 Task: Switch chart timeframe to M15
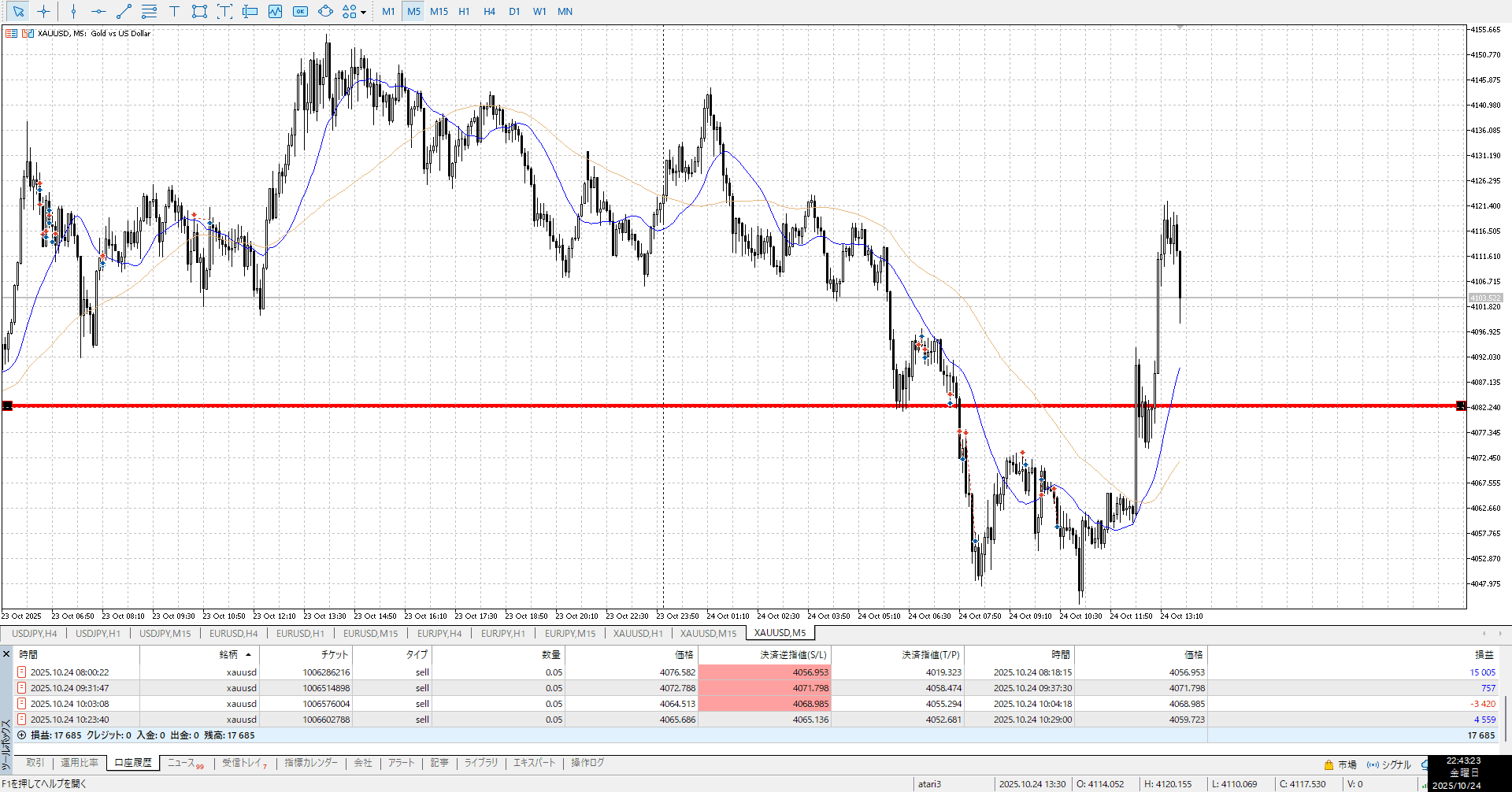[x=439, y=12]
